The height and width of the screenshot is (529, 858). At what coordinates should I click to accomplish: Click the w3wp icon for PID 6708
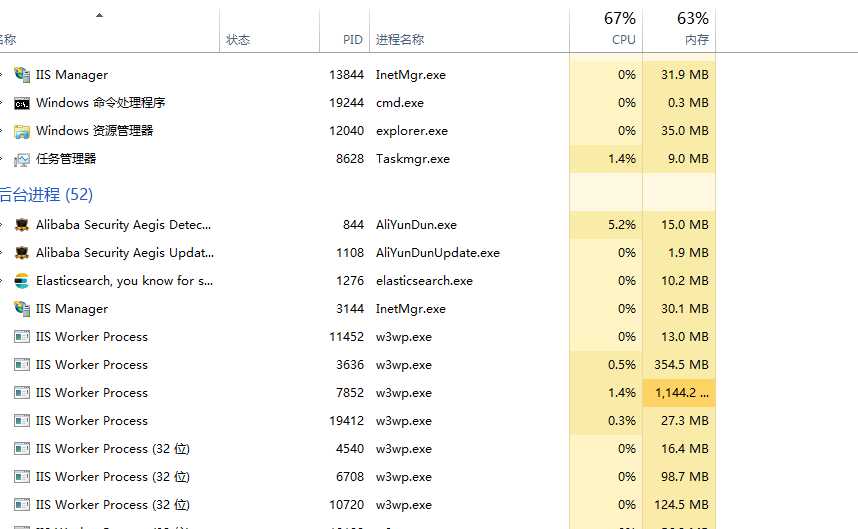(x=22, y=477)
